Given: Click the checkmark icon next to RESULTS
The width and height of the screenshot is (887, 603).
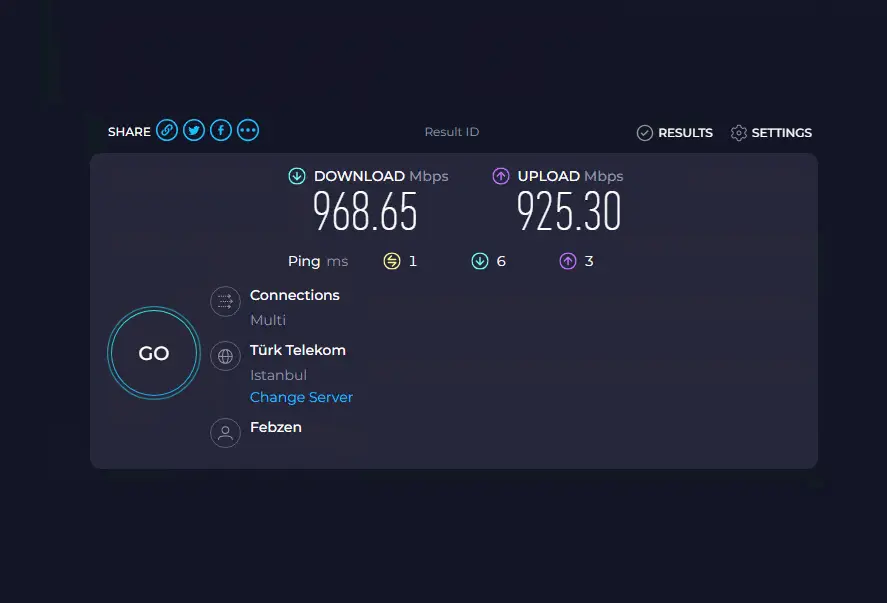Looking at the screenshot, I should [646, 132].
